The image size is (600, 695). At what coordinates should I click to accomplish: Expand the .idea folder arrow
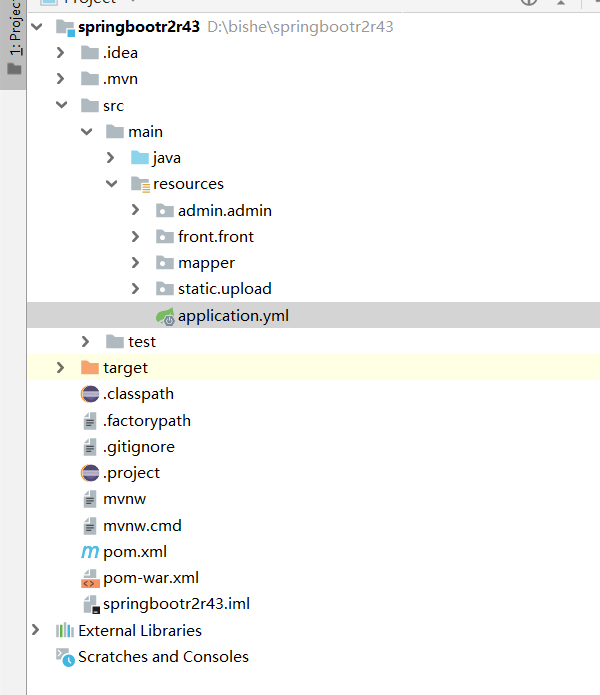pos(62,53)
